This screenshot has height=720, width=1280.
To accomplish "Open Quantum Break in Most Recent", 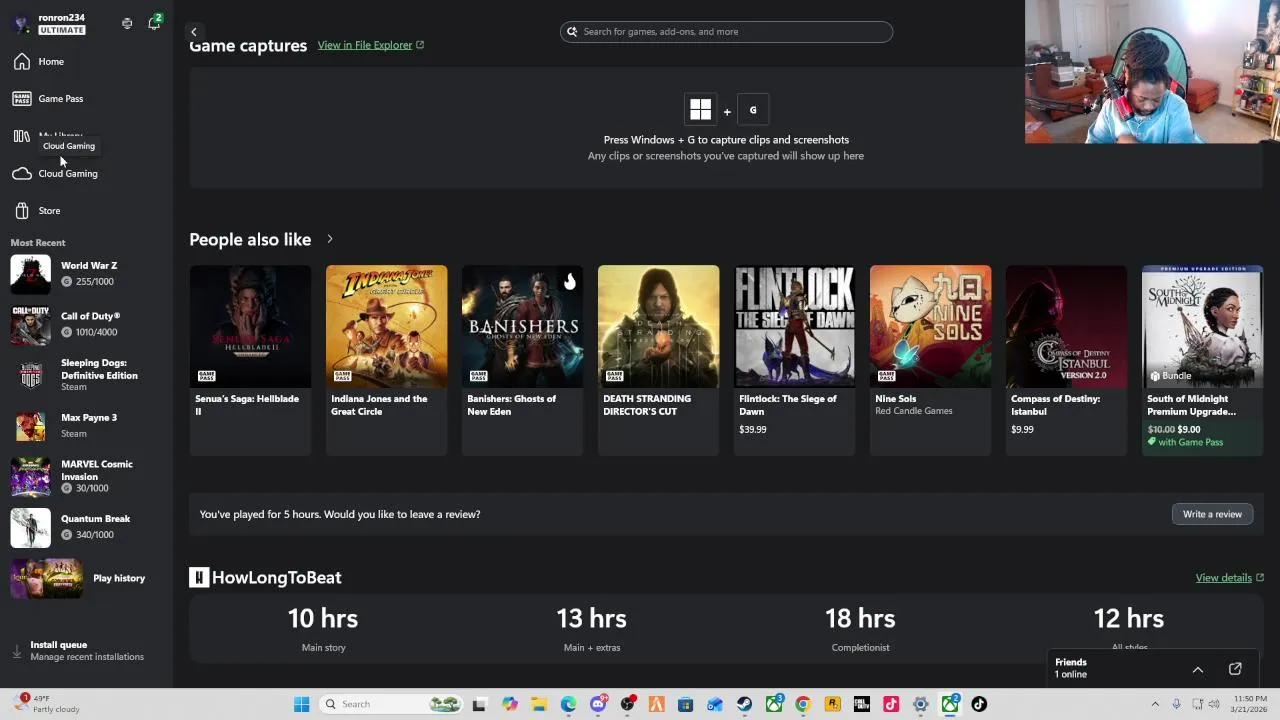I will 87,527.
